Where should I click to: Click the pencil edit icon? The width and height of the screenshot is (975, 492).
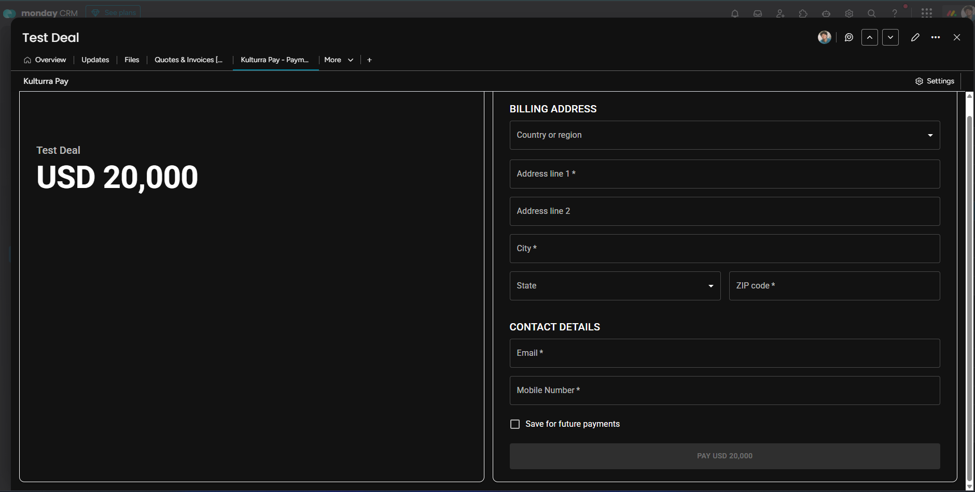[x=915, y=37]
